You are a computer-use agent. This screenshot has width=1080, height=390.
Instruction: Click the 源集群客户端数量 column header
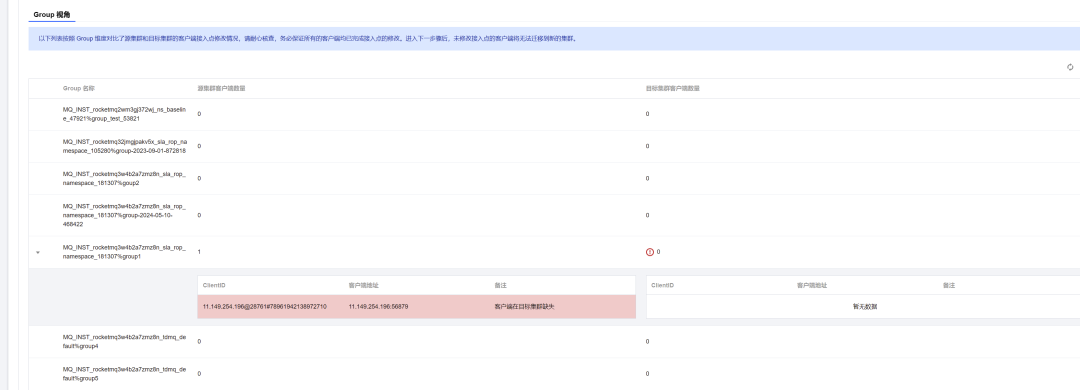221,88
